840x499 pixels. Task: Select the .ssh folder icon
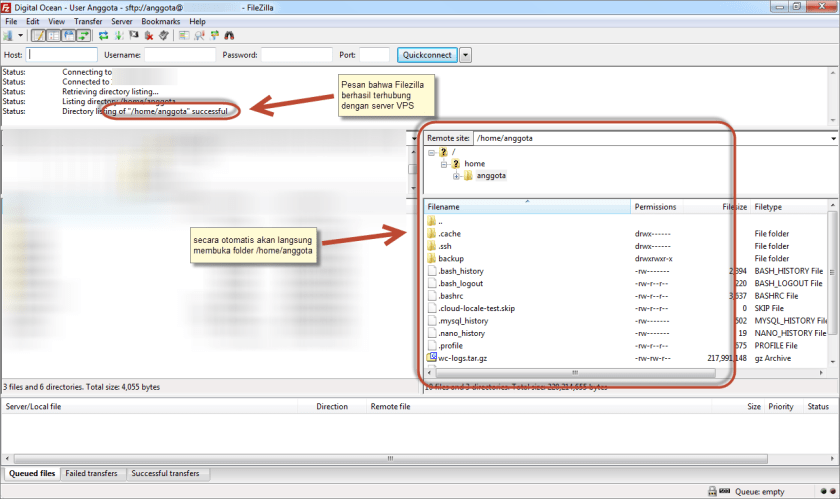[x=432, y=245]
